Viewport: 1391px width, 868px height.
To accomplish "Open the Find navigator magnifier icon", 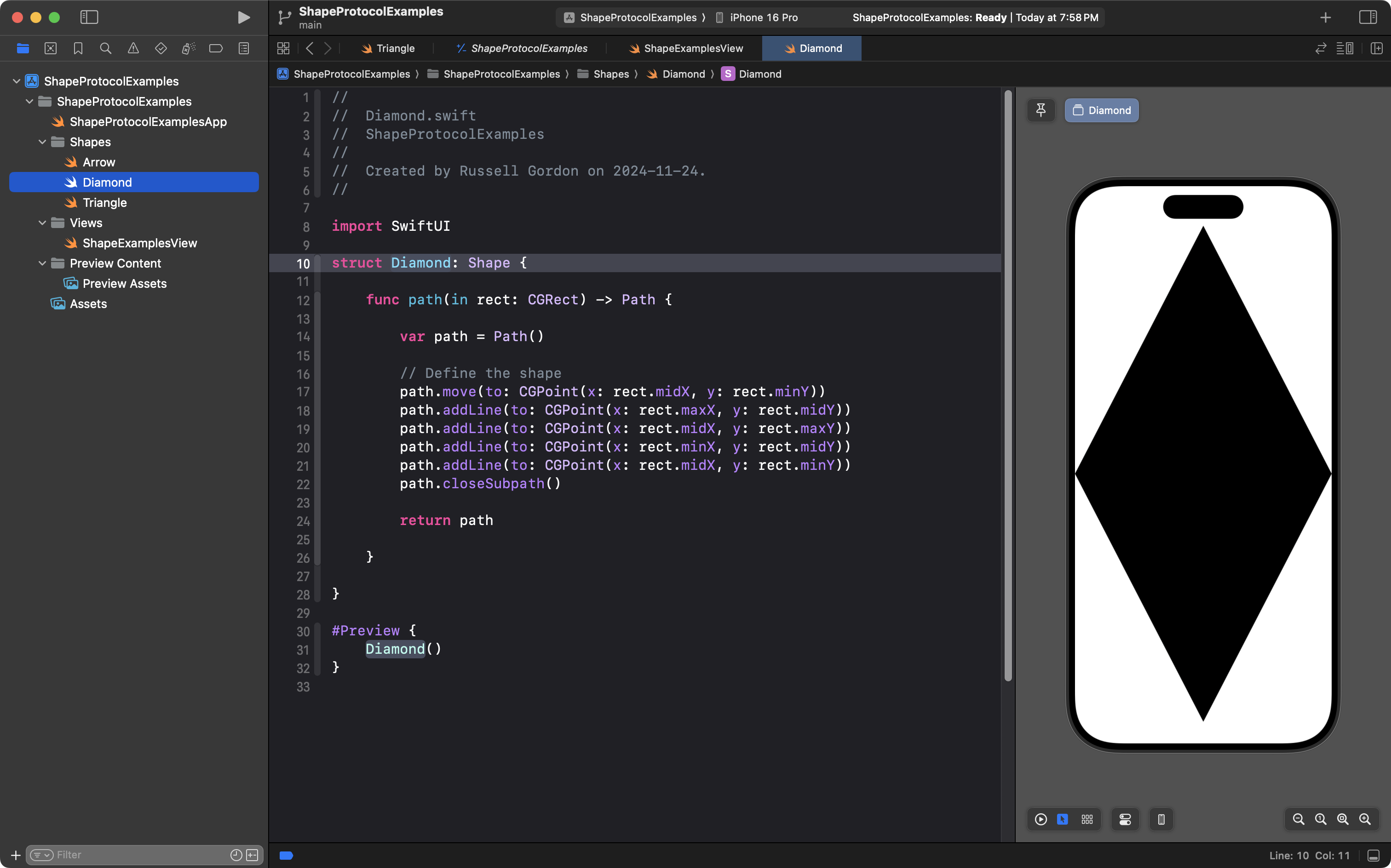I will tap(106, 48).
